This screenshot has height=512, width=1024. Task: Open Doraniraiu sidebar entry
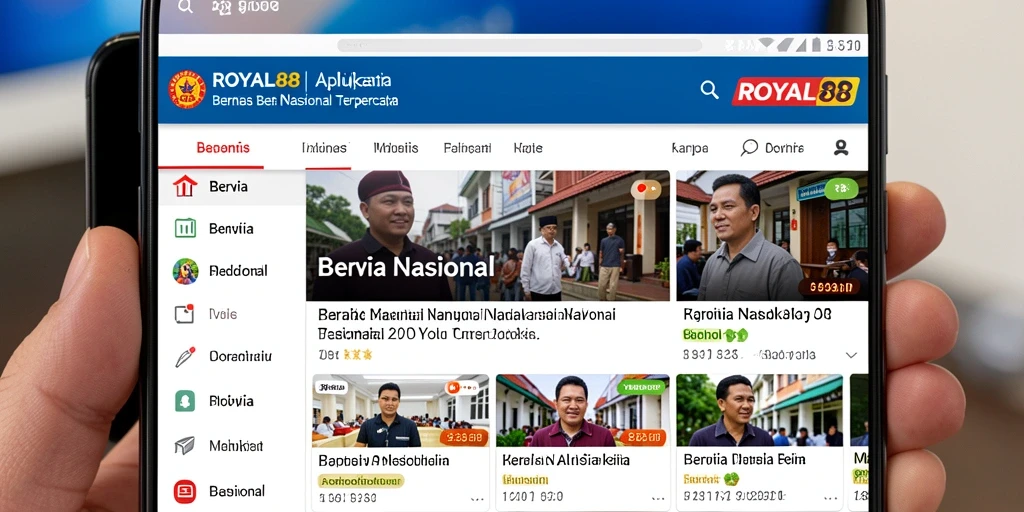[x=240, y=357]
